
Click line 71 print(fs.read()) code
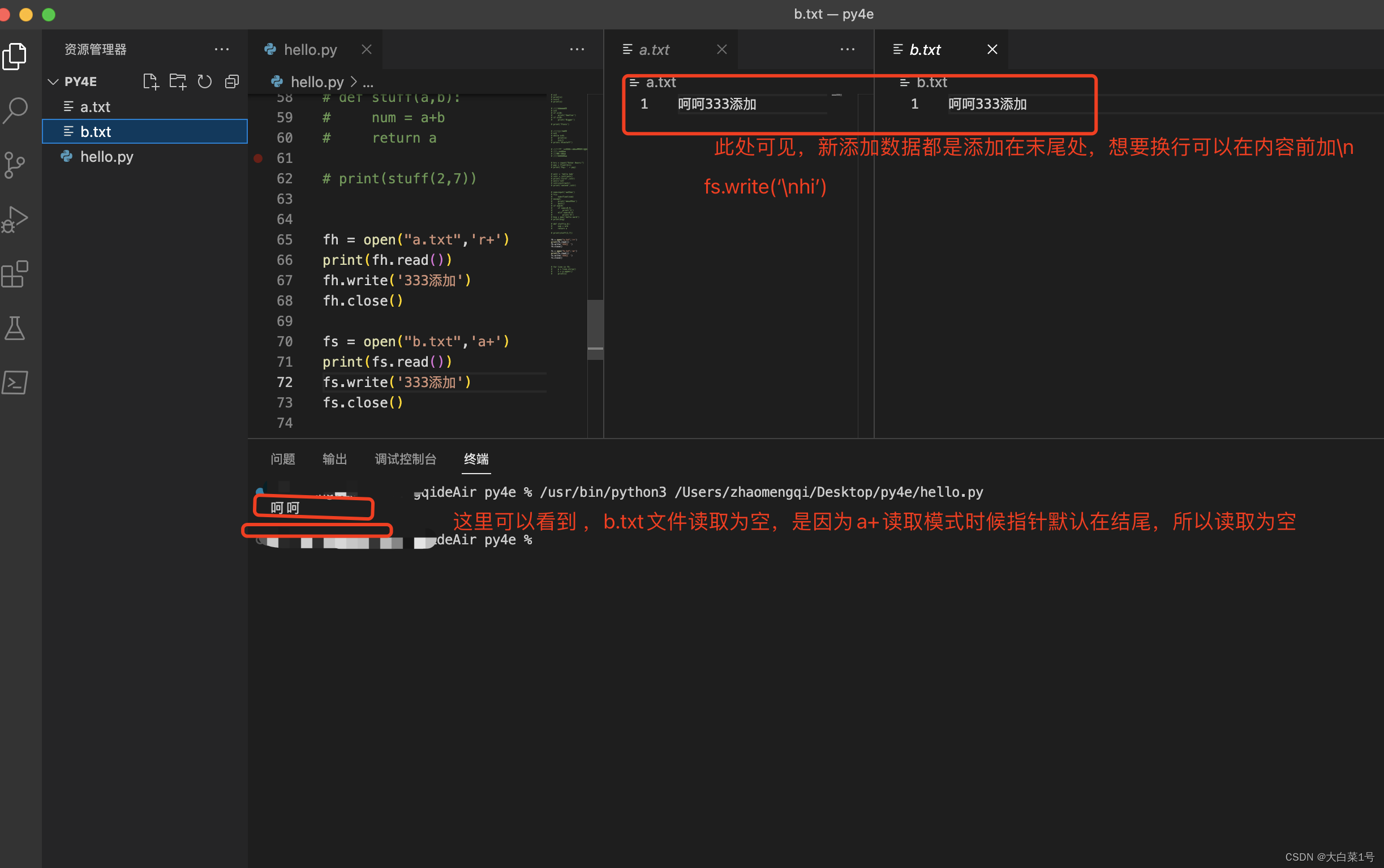387,362
